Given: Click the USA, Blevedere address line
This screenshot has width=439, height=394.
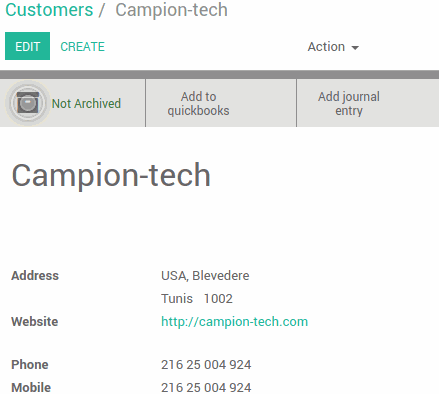Looking at the screenshot, I should coord(205,276).
